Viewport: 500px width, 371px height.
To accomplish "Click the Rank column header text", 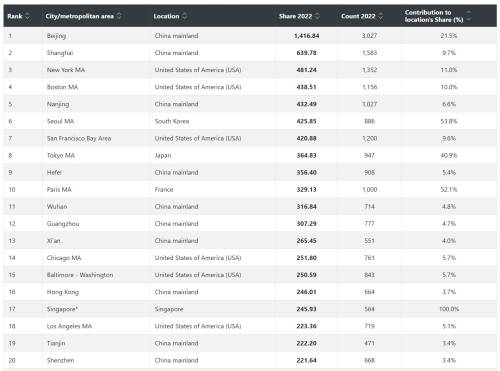I will 15,16.
